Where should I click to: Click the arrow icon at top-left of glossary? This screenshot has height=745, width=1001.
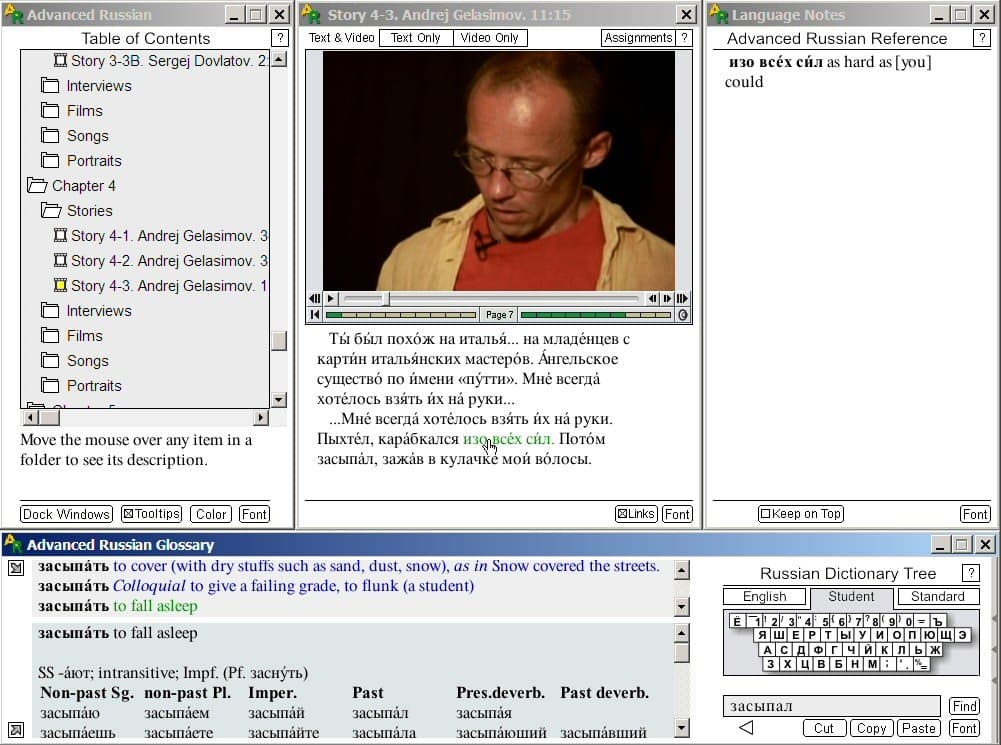[16, 569]
